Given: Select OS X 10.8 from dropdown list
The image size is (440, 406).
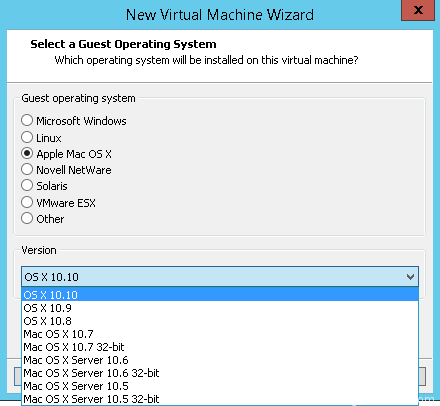Looking at the screenshot, I should point(220,321).
